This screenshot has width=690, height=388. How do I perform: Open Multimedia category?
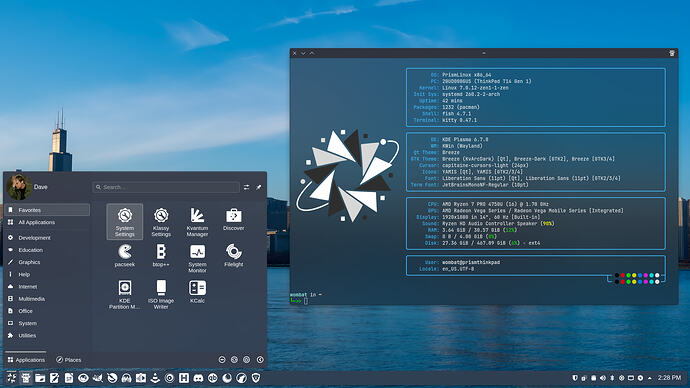tap(48, 299)
